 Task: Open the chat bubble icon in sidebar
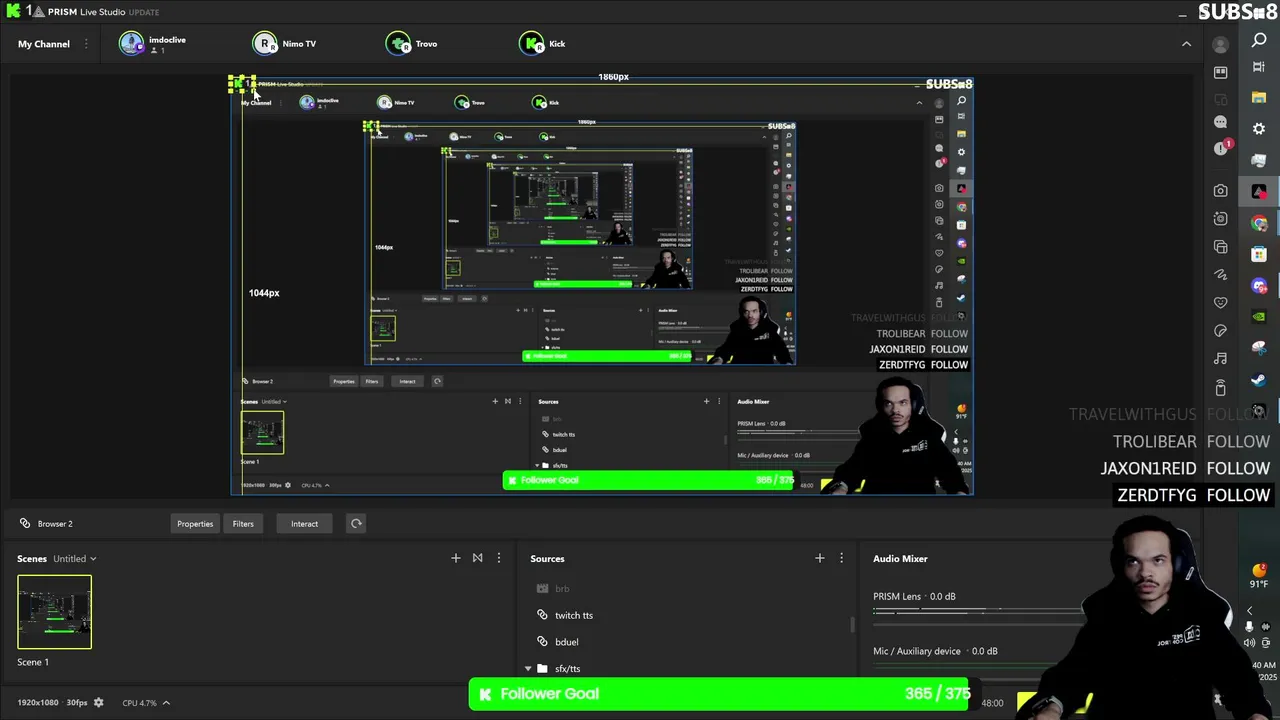point(1220,122)
